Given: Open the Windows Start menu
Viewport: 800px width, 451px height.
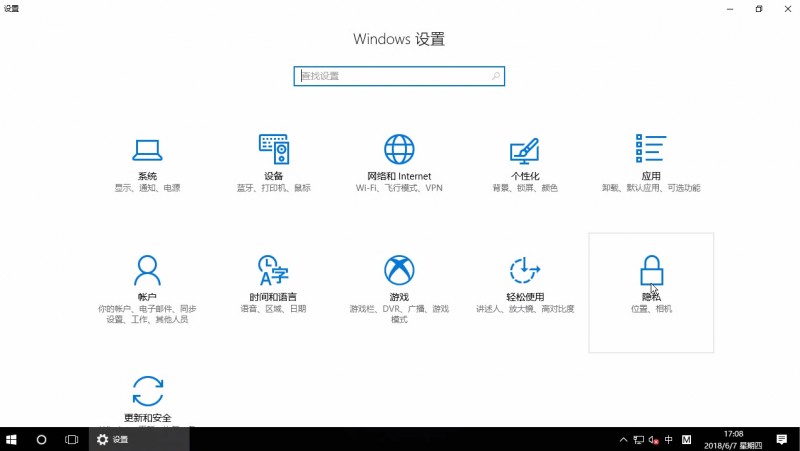Looking at the screenshot, I should tap(11, 439).
